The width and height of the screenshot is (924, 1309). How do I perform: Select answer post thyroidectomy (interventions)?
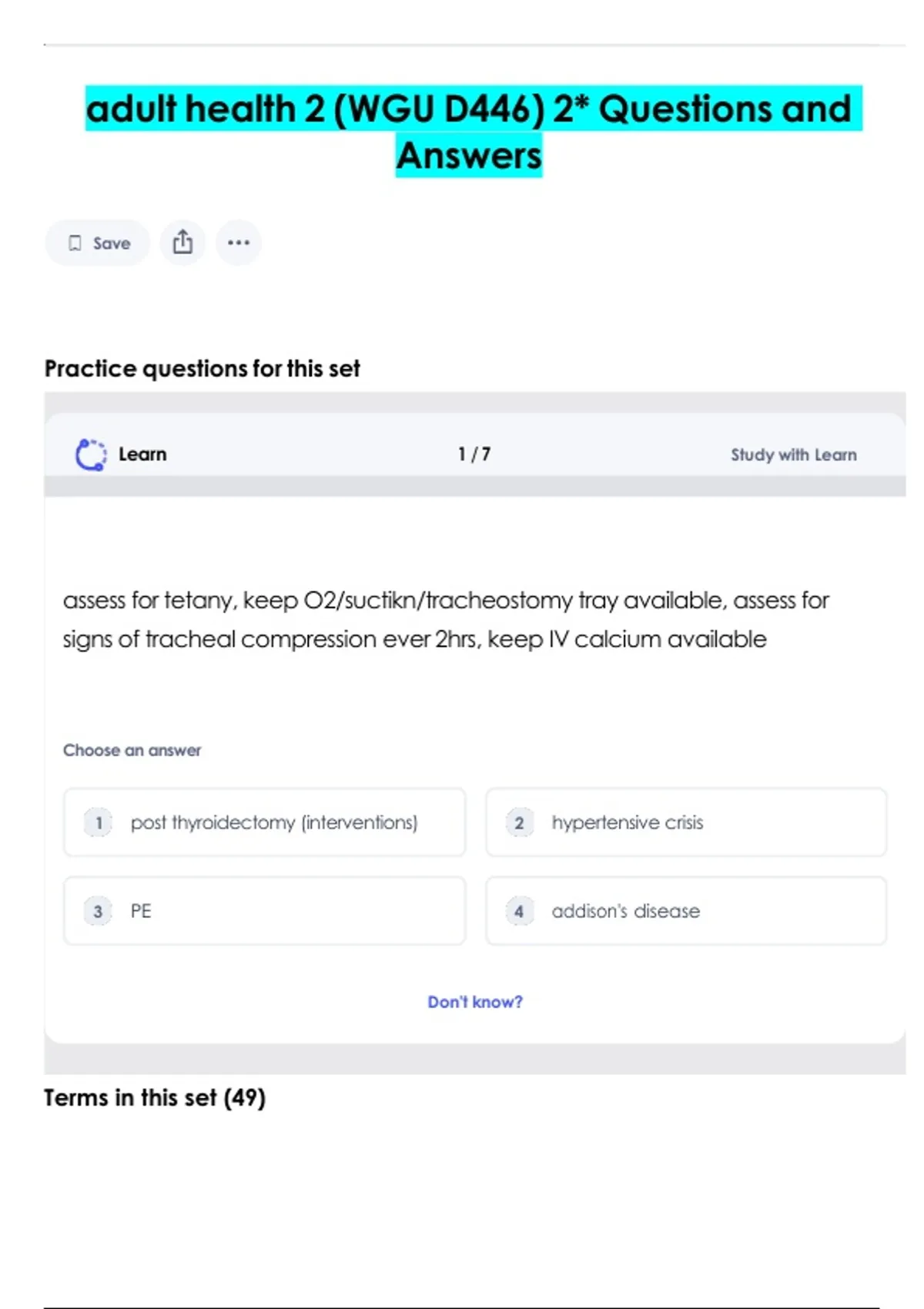(274, 822)
